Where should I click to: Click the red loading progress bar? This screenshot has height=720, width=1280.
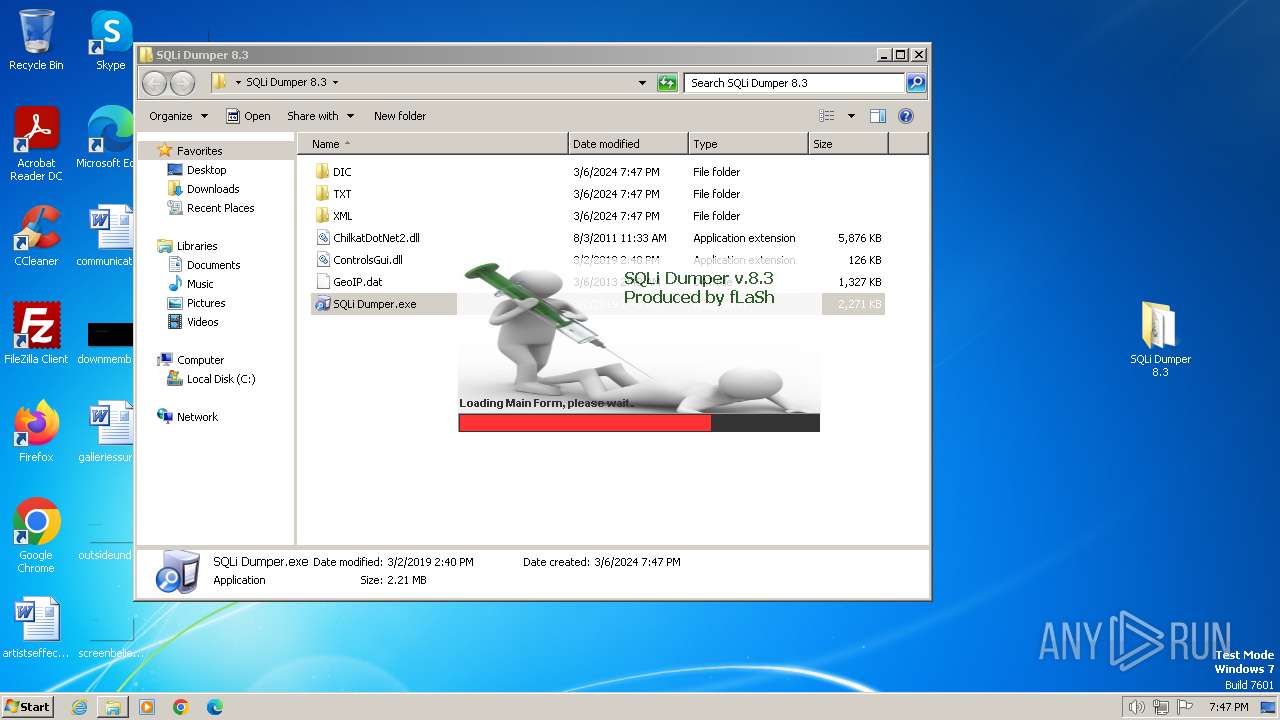coord(585,423)
